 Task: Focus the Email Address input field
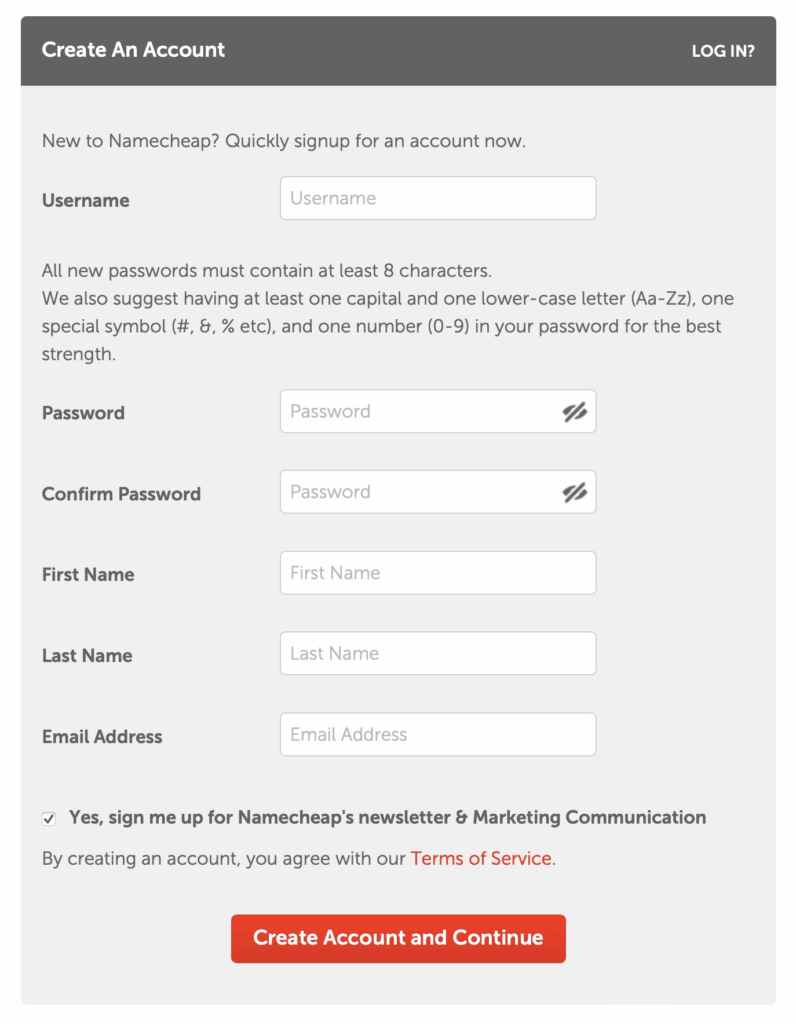tap(437, 734)
